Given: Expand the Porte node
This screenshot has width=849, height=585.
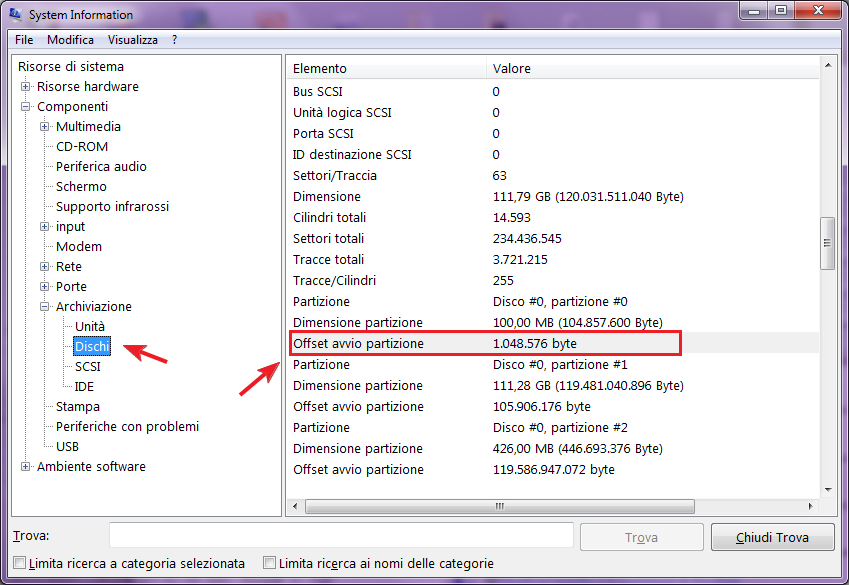Looking at the screenshot, I should click(x=44, y=287).
